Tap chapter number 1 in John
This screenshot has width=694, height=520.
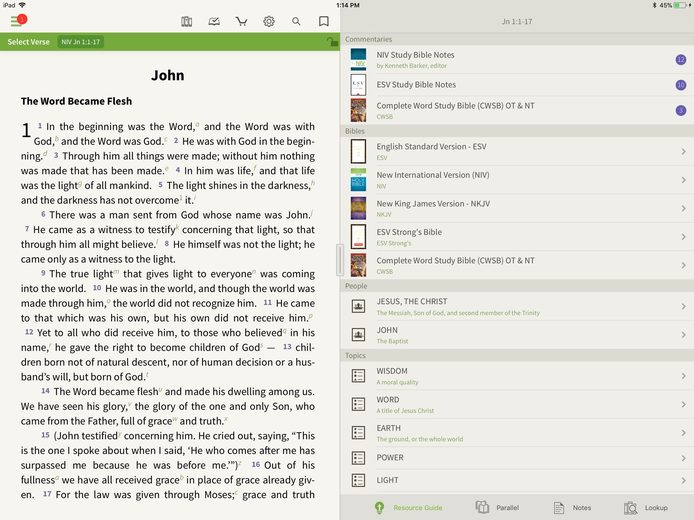tap(26, 130)
